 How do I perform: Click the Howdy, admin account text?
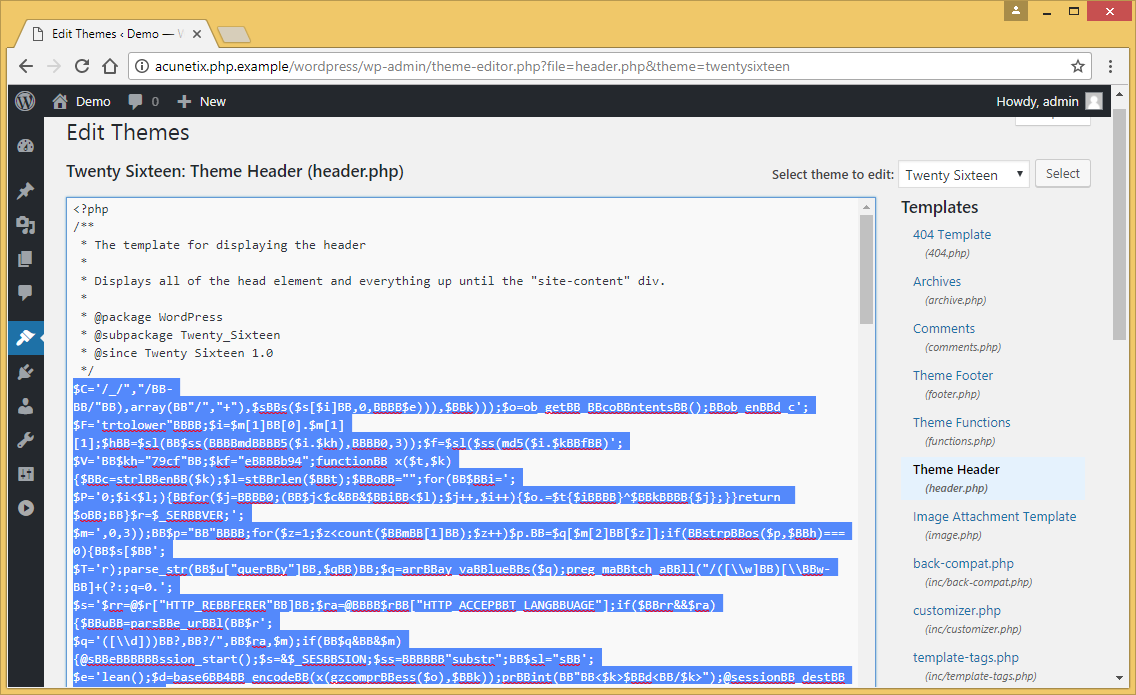click(x=1037, y=101)
